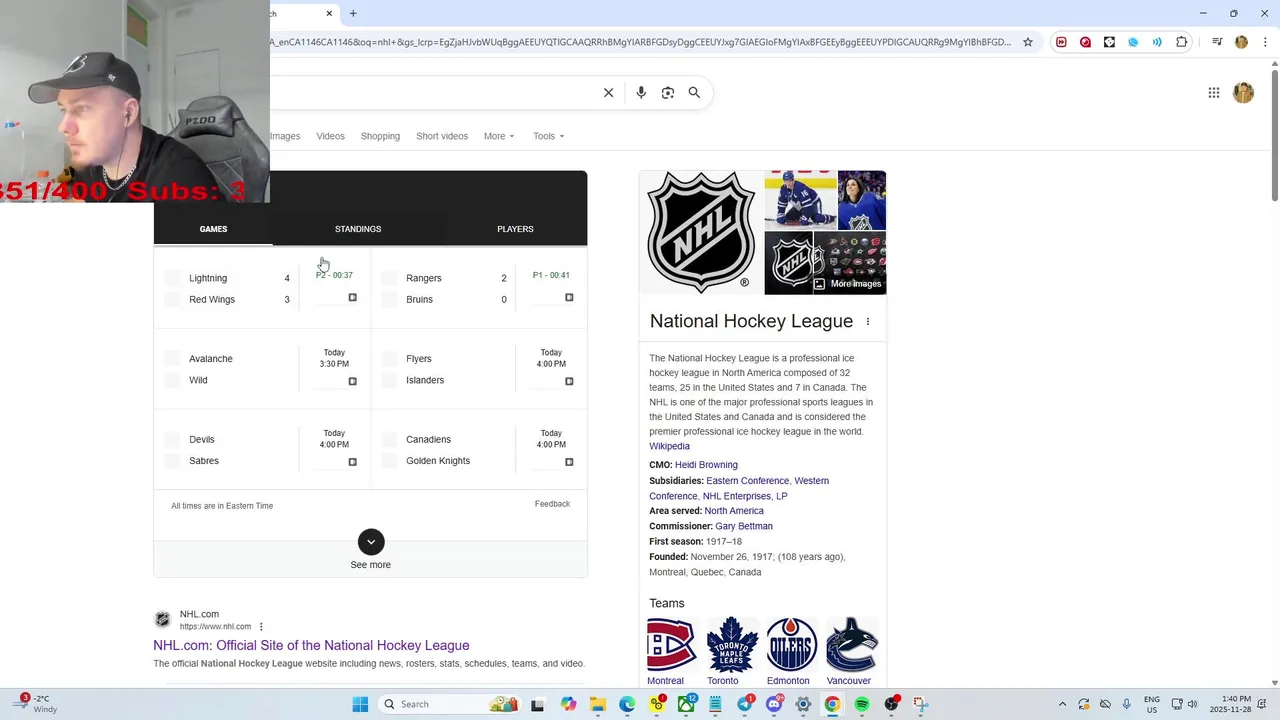Open Telegram from the taskbar

(x=745, y=704)
